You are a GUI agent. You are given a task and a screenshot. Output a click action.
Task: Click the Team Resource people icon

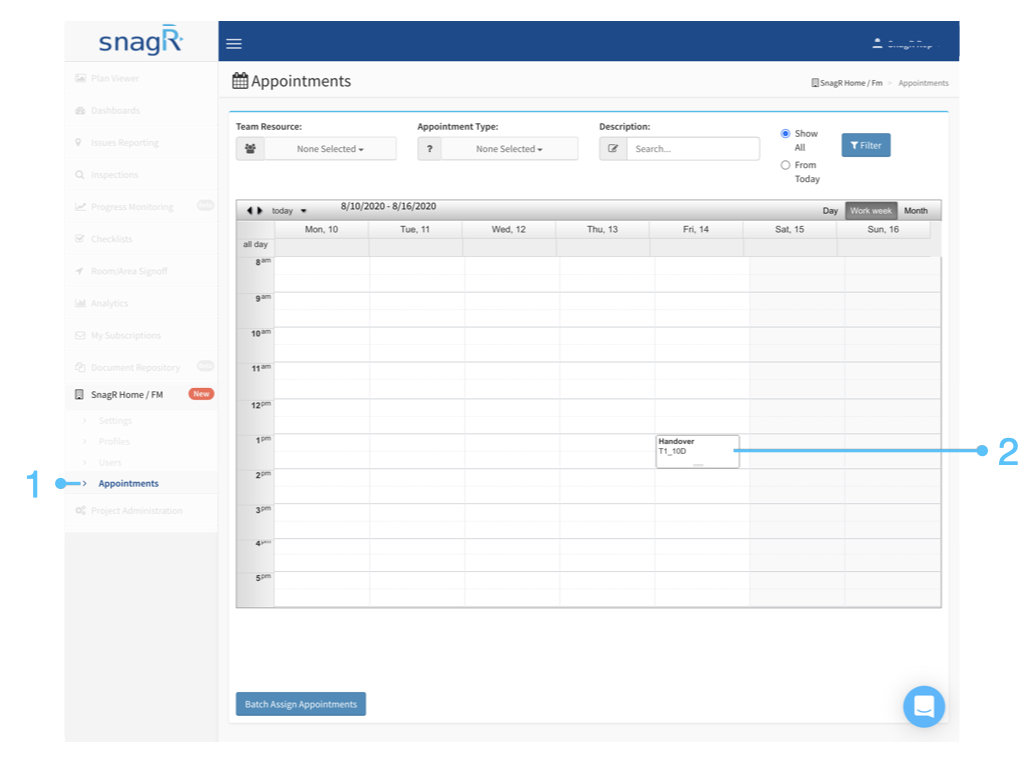click(250, 149)
